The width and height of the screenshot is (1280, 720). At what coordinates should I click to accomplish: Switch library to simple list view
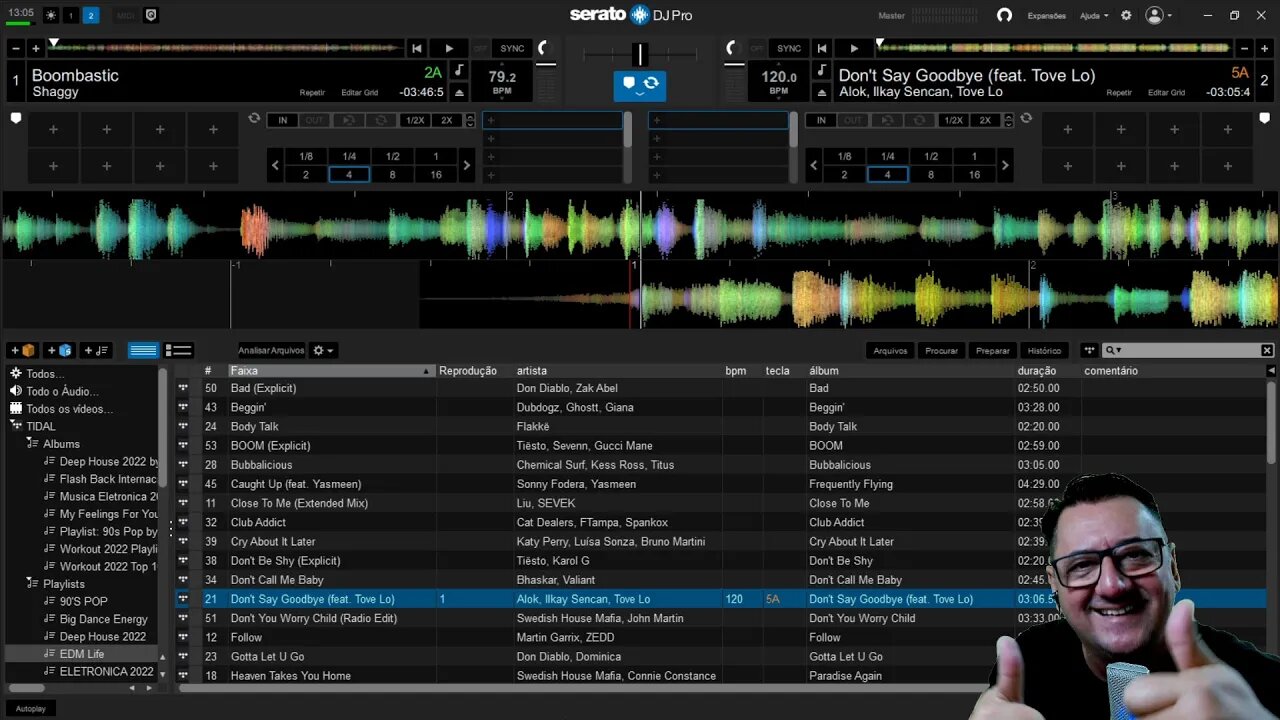[144, 350]
